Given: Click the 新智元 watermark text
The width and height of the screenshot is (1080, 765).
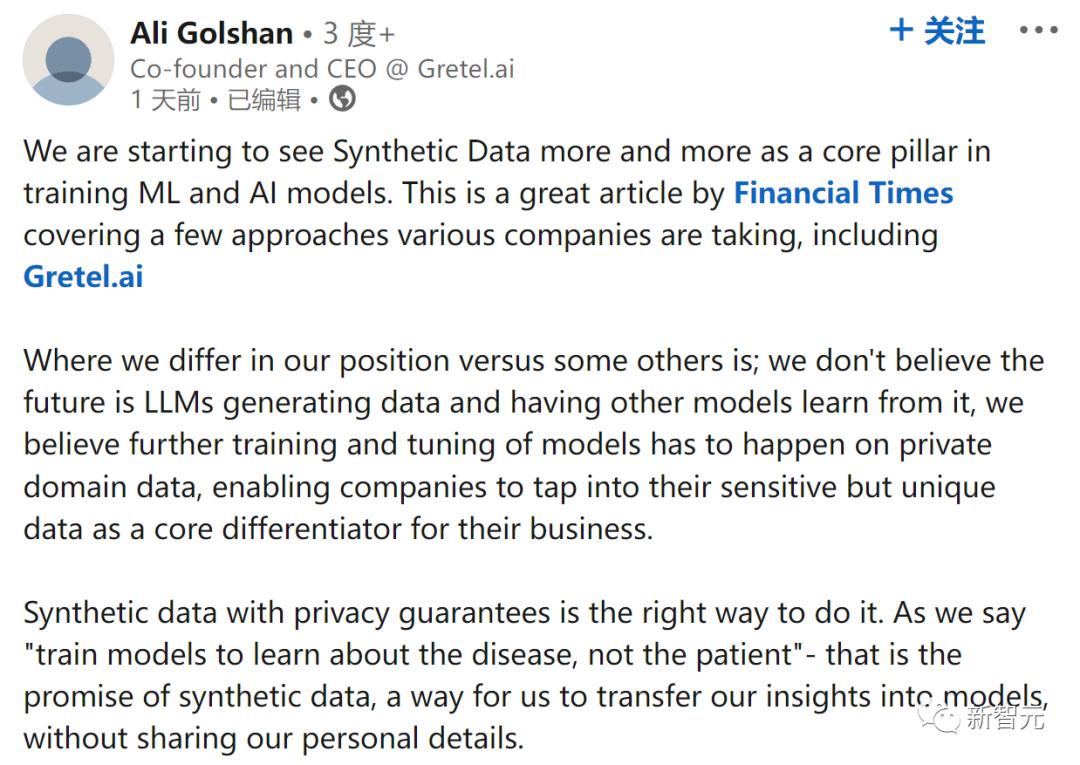Looking at the screenshot, I should click(x=1004, y=717).
